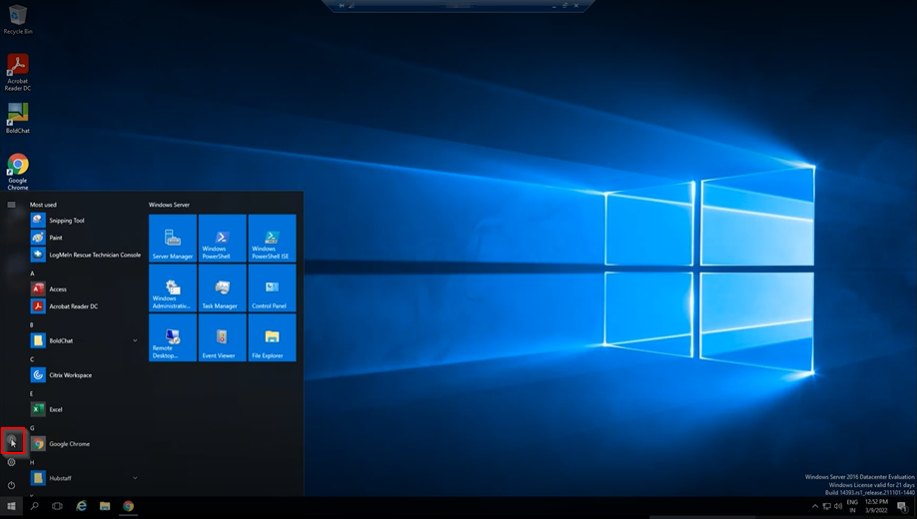Image resolution: width=917 pixels, height=519 pixels.
Task: Click the user account icon in Start
Action: (12, 440)
